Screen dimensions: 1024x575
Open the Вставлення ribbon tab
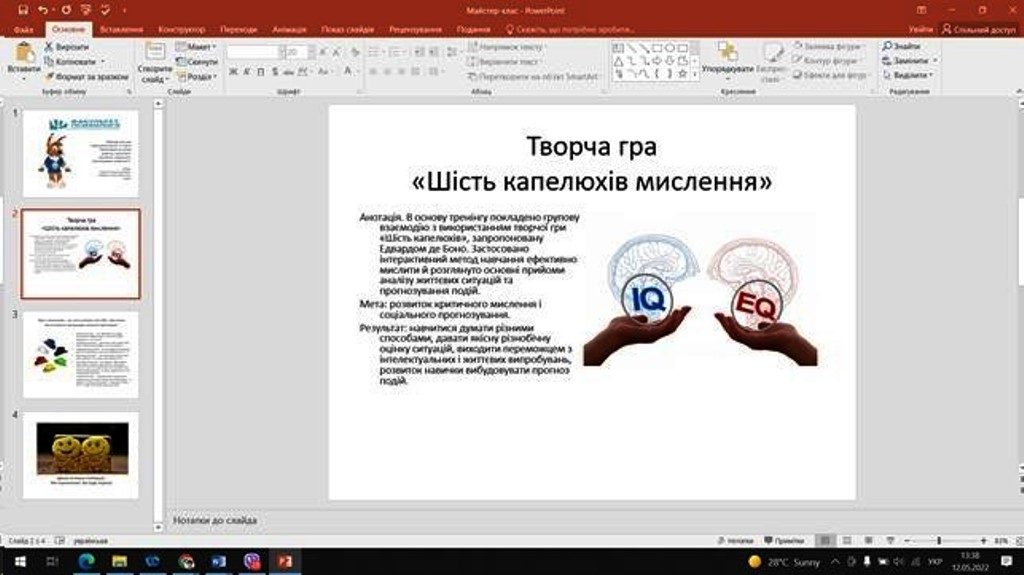pos(120,30)
